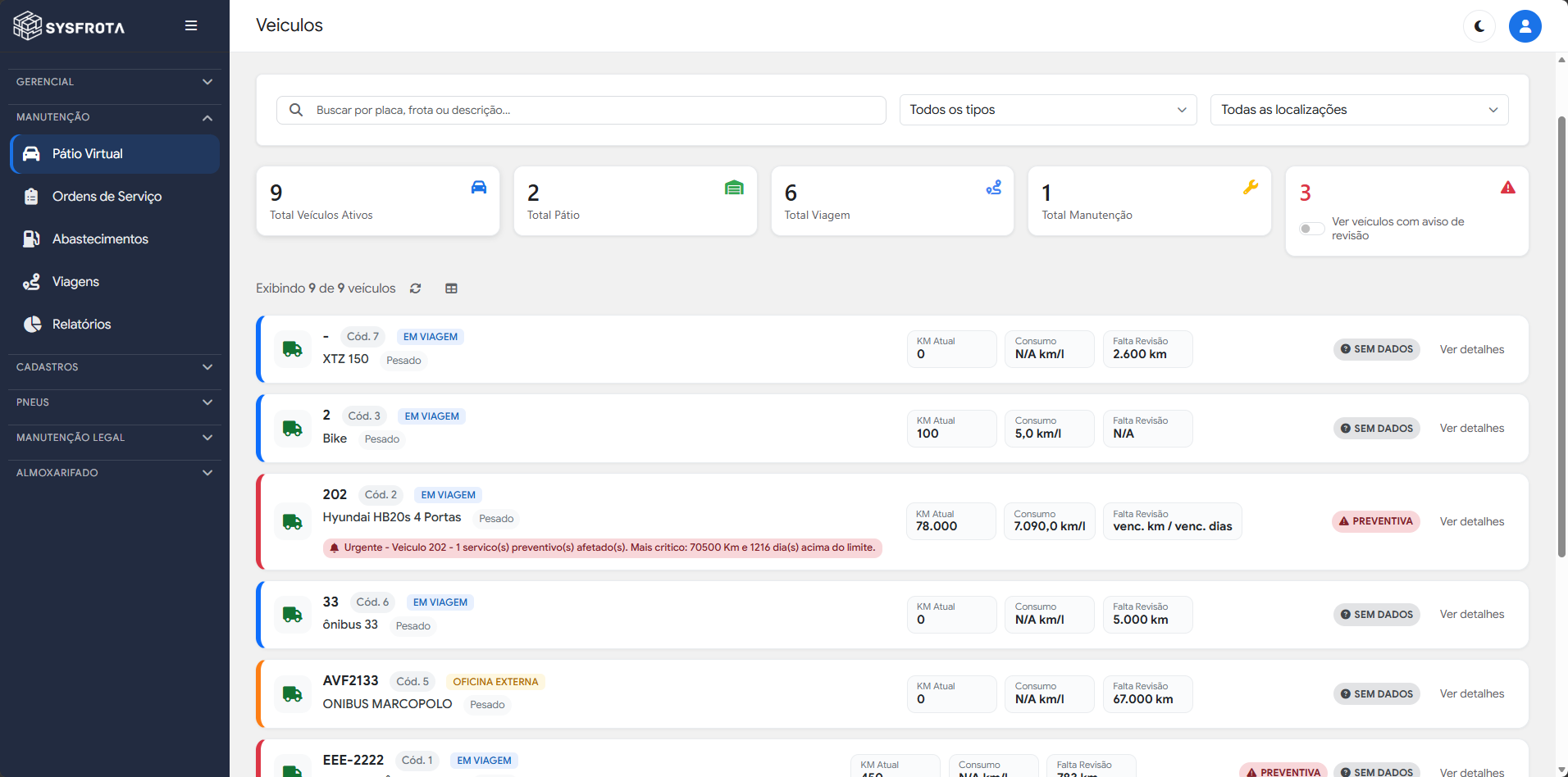This screenshot has height=777, width=1568.
Task: Expand the GERENCIAL sidebar section
Action: (115, 82)
